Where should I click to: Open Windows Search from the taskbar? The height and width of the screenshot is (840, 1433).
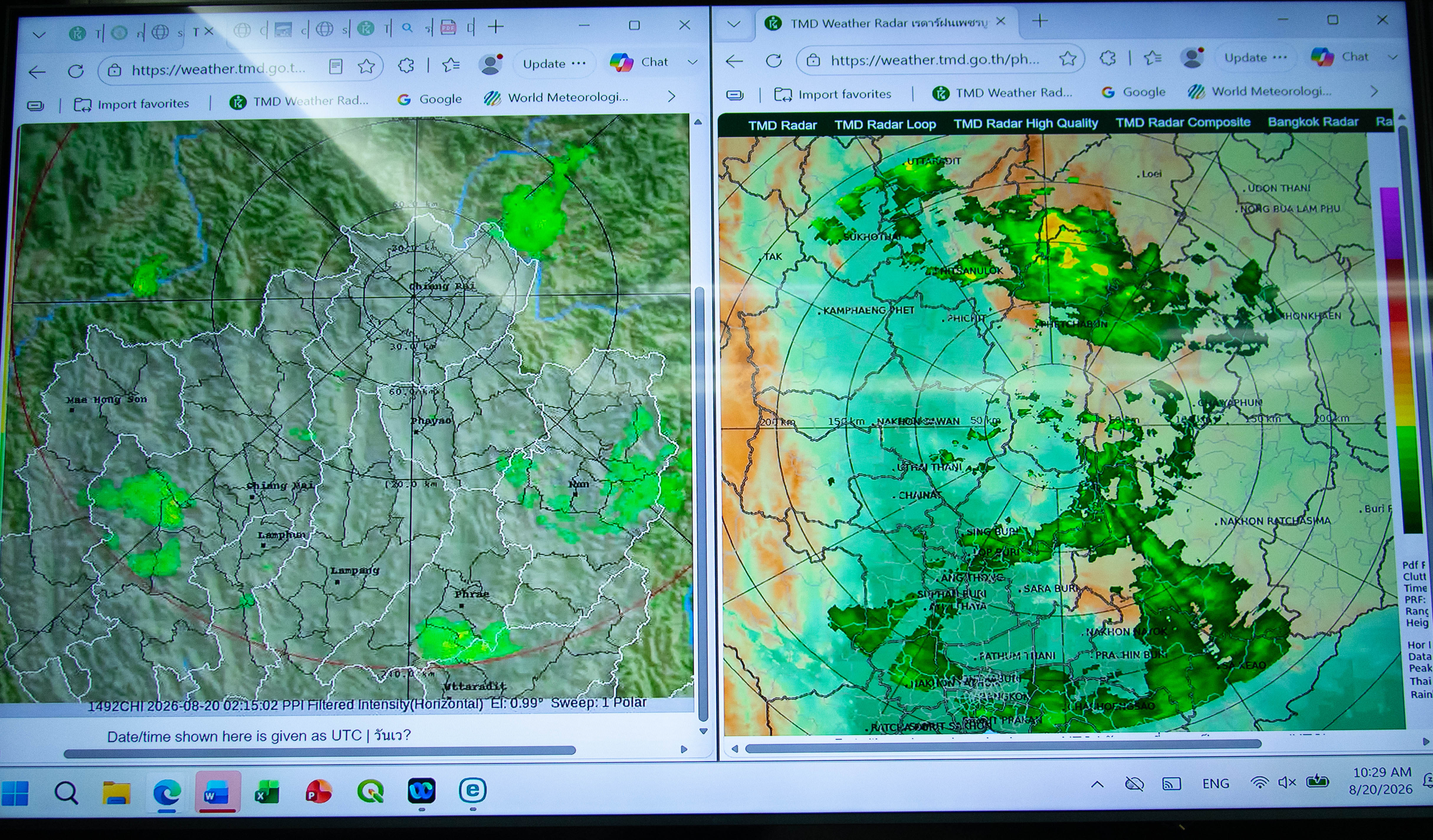point(66,792)
